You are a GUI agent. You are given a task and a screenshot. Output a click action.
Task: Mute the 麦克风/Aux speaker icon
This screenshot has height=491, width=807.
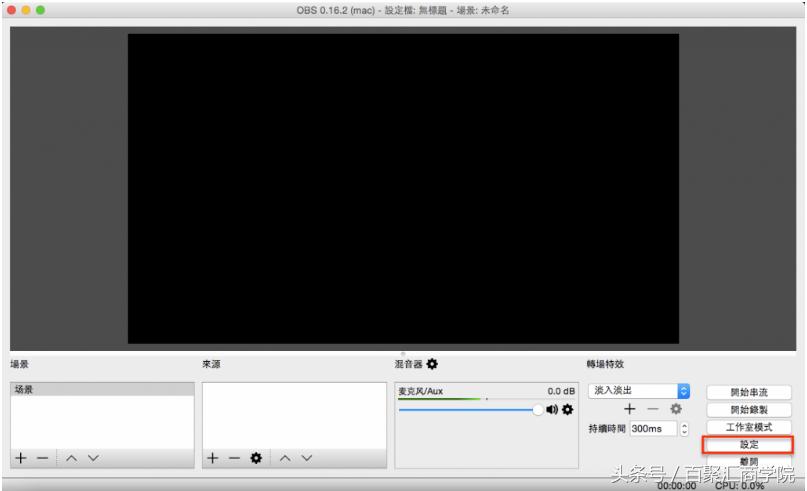click(x=552, y=410)
